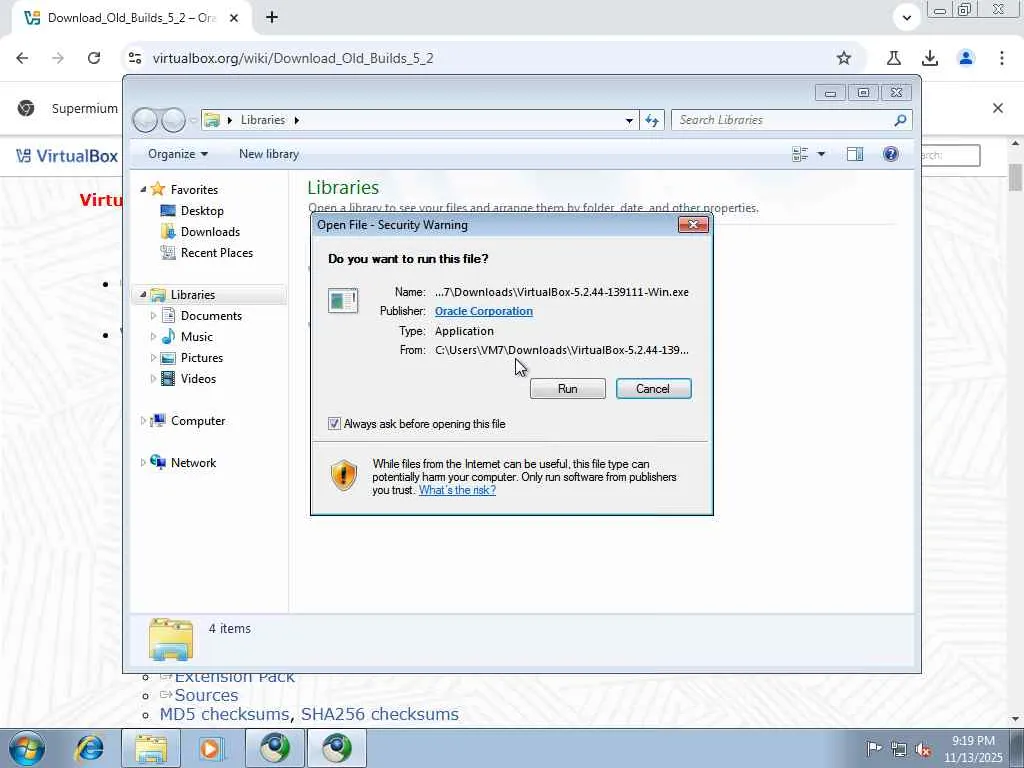Viewport: 1024px width, 768px height.
Task: Open the browser labs flask icon
Action: pos(893,58)
